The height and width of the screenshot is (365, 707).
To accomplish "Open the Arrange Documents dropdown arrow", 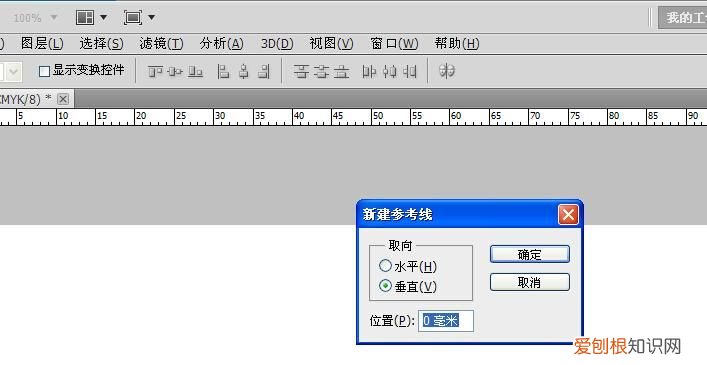I will [x=103, y=18].
